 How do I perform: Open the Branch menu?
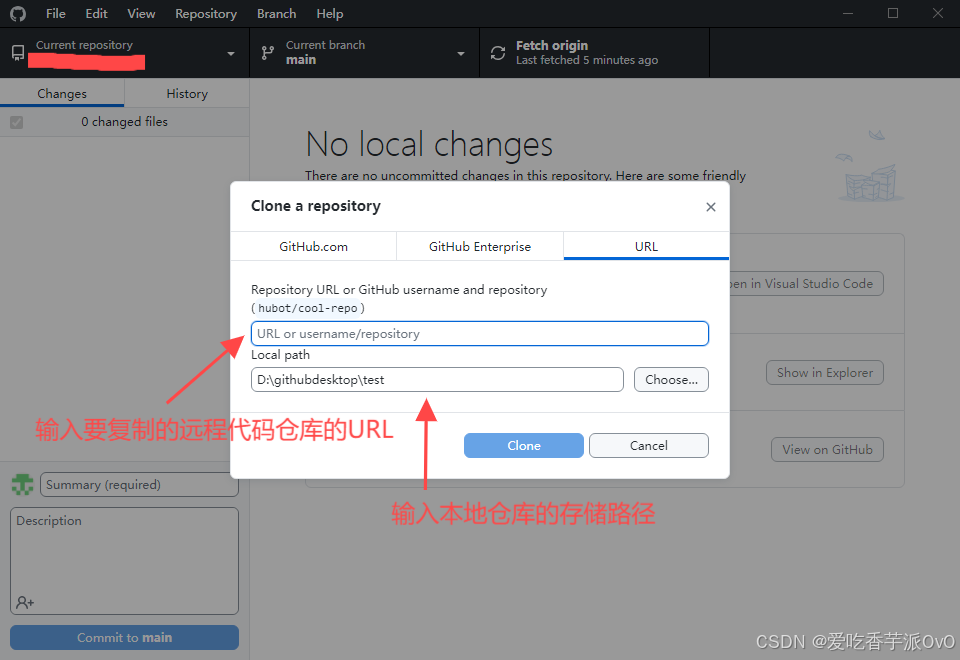[276, 13]
